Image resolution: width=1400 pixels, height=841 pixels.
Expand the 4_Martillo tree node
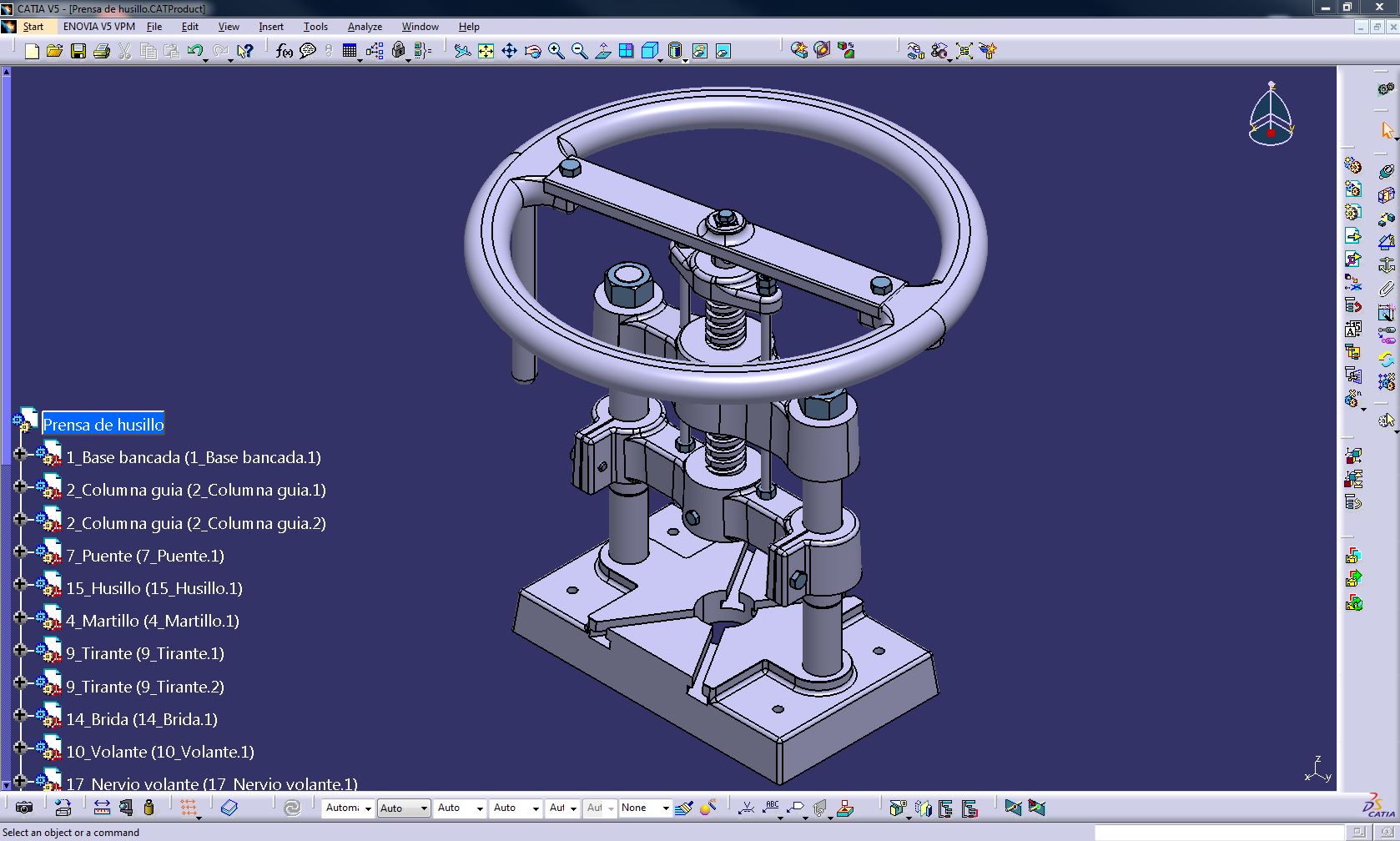point(20,617)
